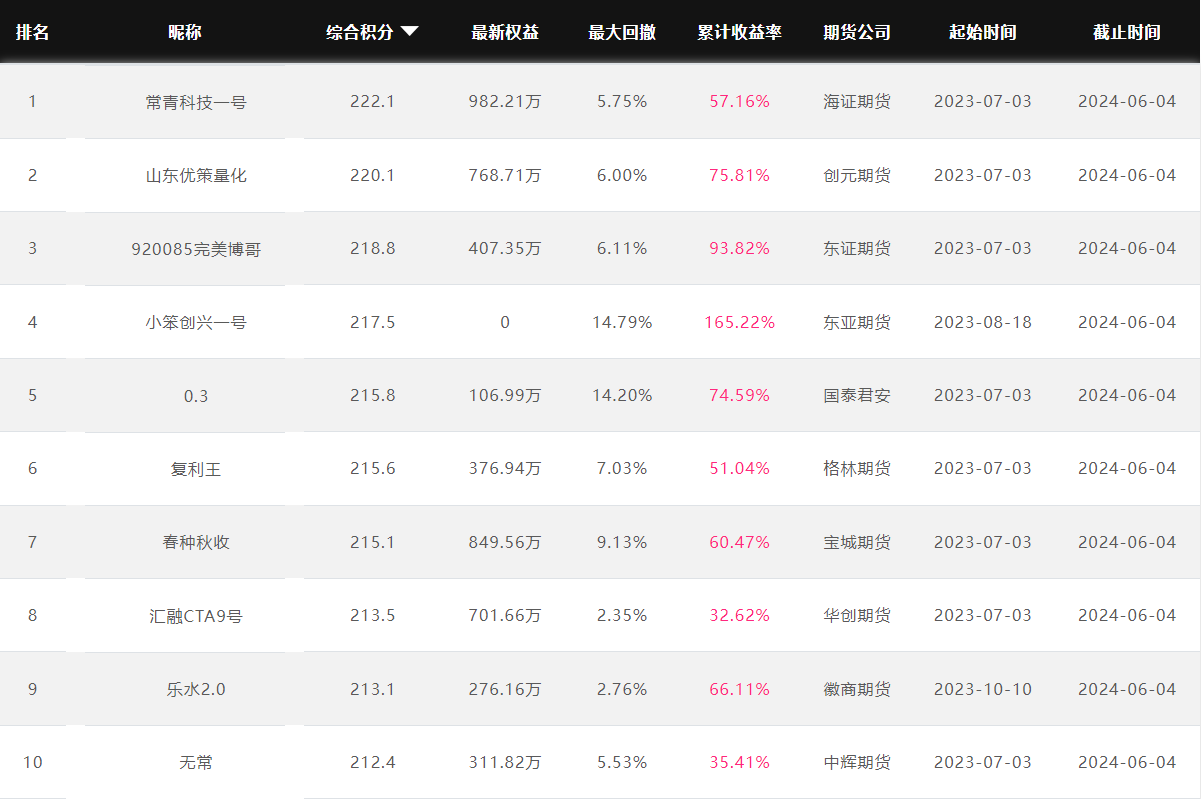Click the 昵称 column header
Image resolution: width=1201 pixels, height=799 pixels.
[185, 32]
